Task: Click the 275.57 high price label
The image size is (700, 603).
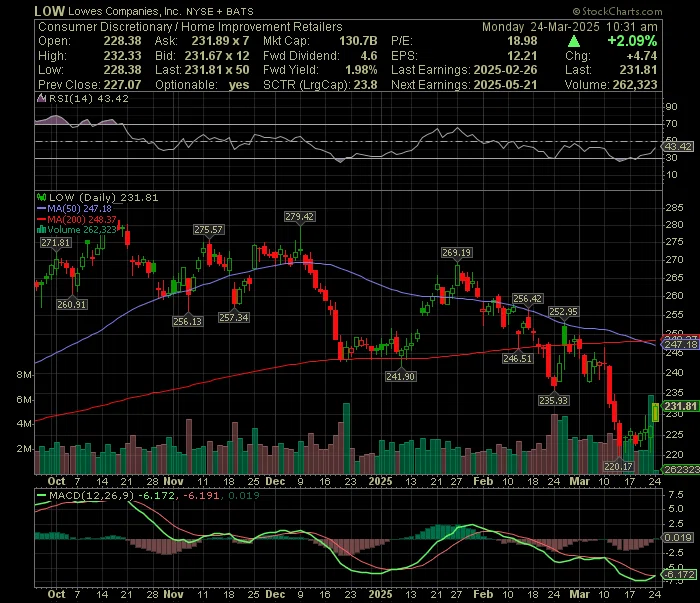Action: point(208,229)
